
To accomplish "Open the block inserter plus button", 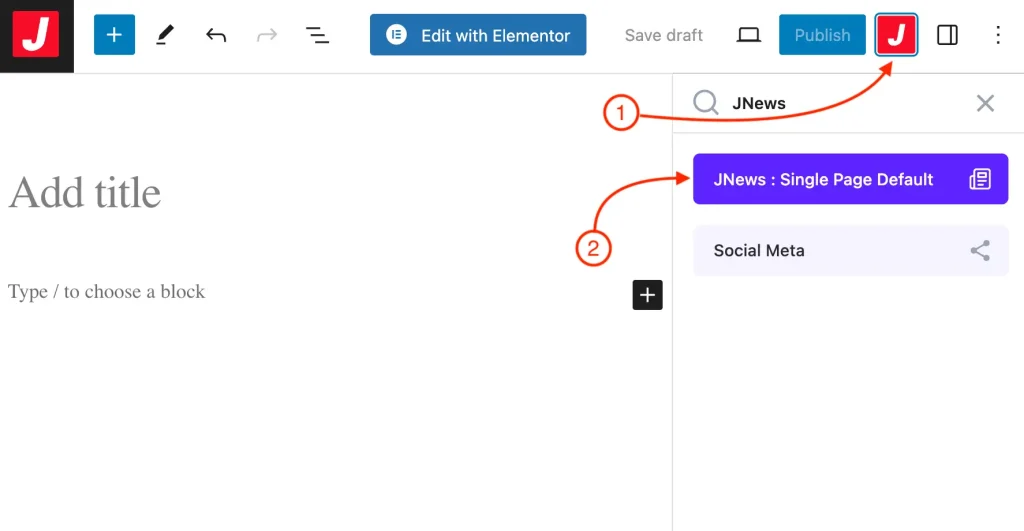I will (x=114, y=35).
